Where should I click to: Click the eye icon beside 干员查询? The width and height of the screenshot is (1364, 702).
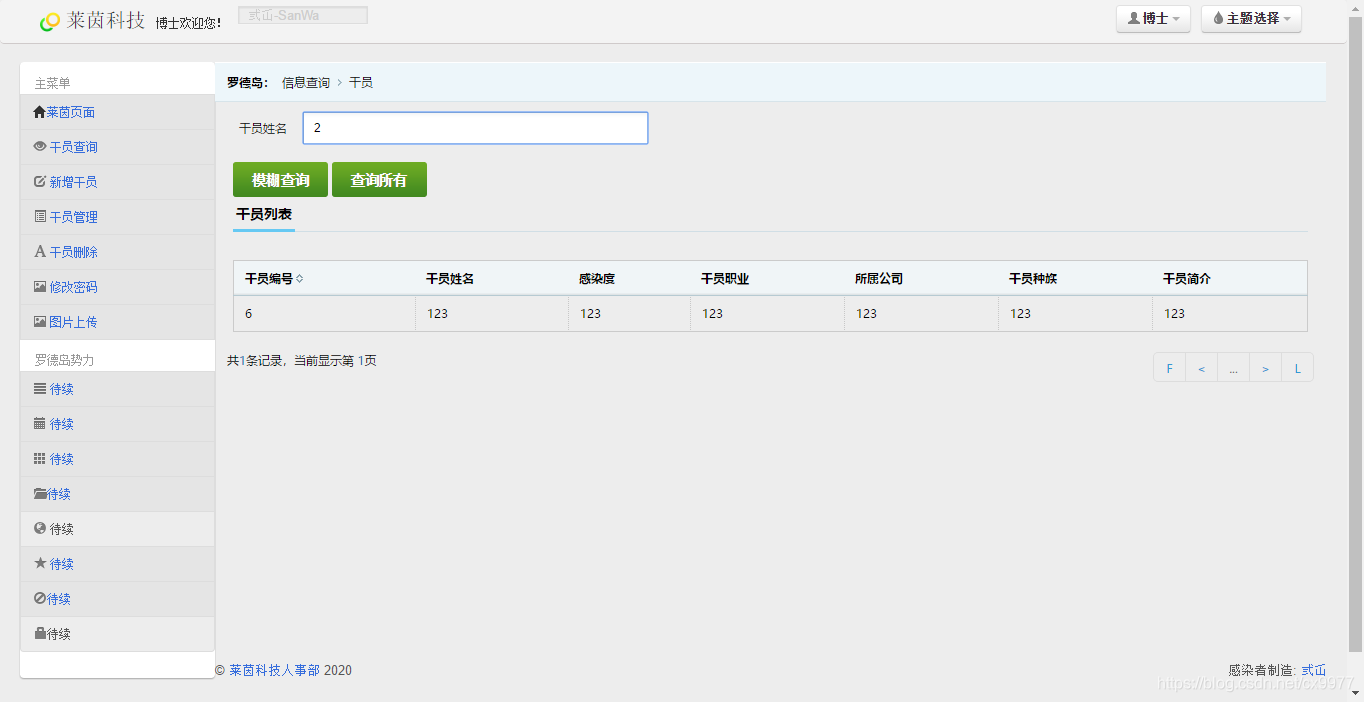coord(40,146)
